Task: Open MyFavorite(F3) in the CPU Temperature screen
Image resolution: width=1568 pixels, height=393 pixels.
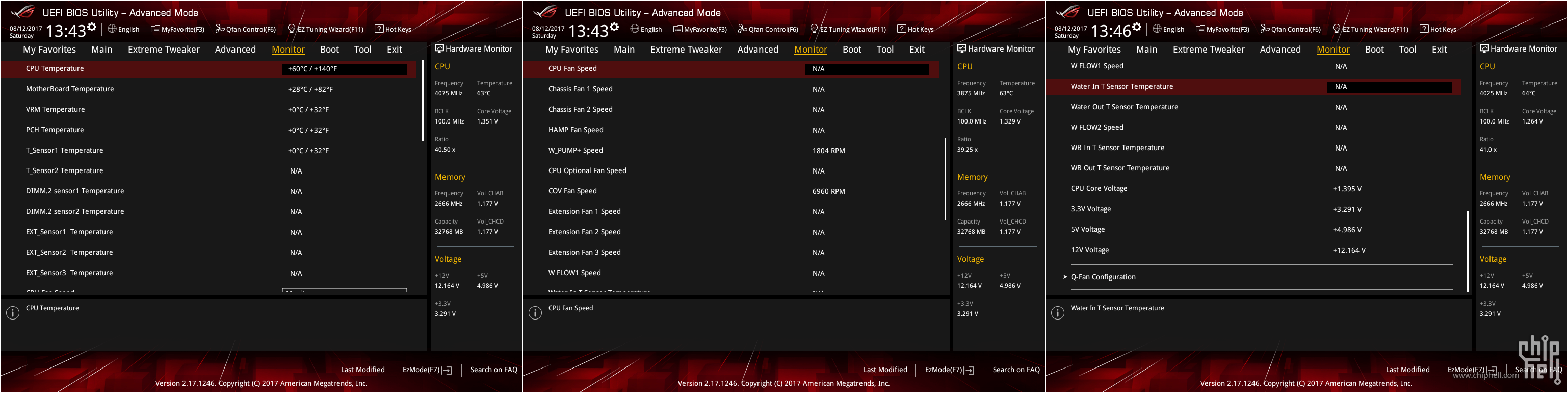Action: 178,29
